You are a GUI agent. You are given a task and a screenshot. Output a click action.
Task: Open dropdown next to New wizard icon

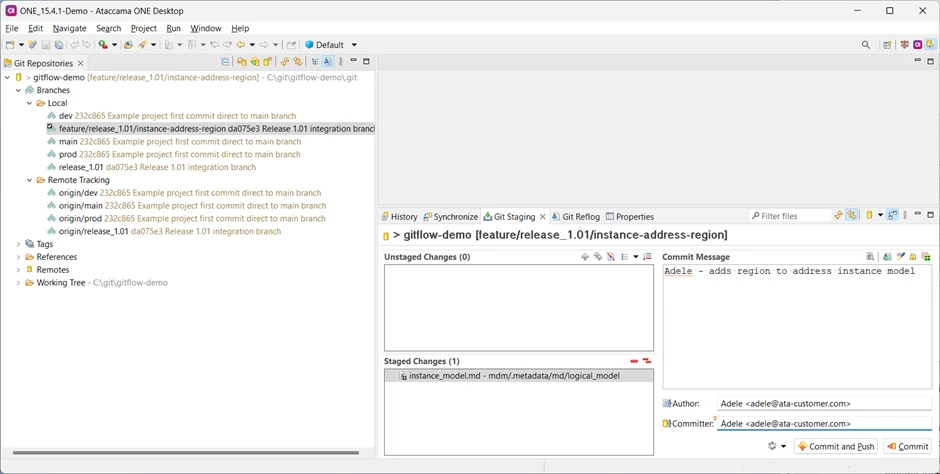(22, 45)
